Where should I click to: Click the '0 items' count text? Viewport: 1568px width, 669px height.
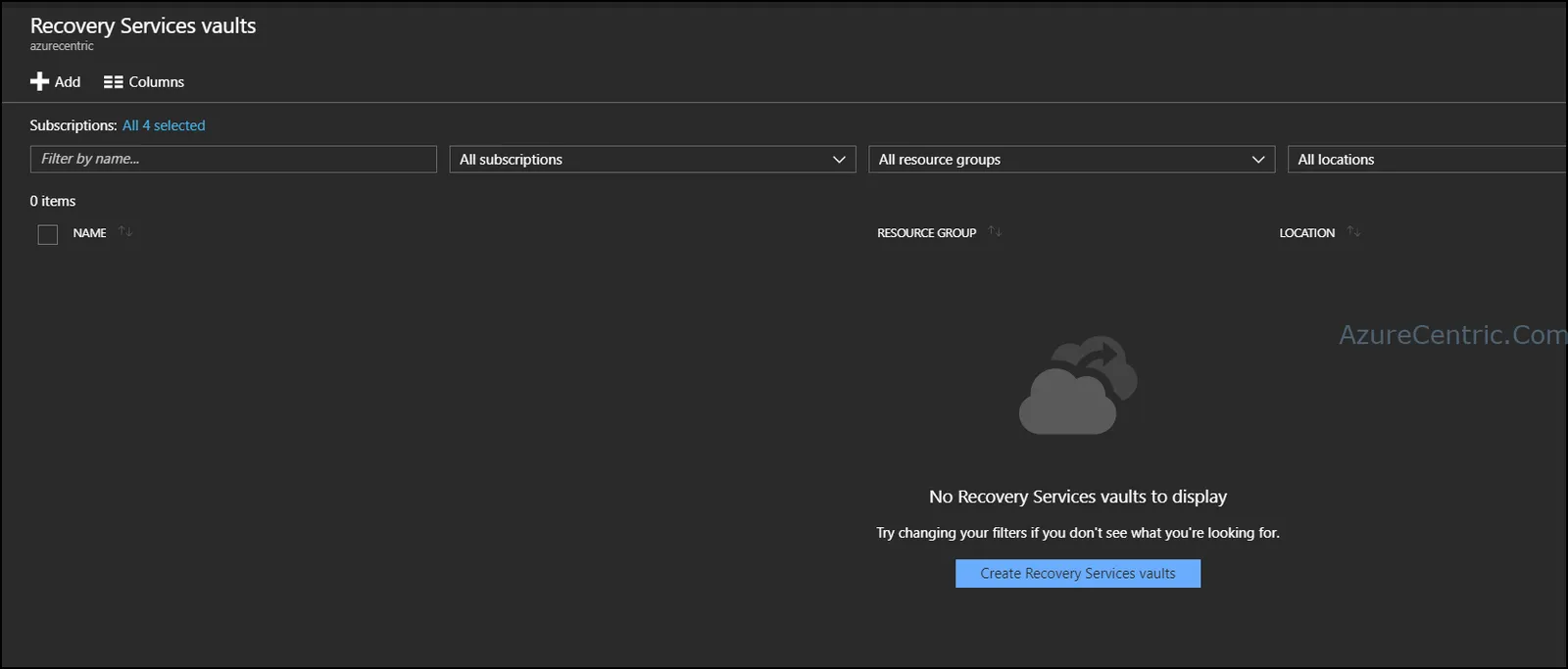click(x=53, y=201)
